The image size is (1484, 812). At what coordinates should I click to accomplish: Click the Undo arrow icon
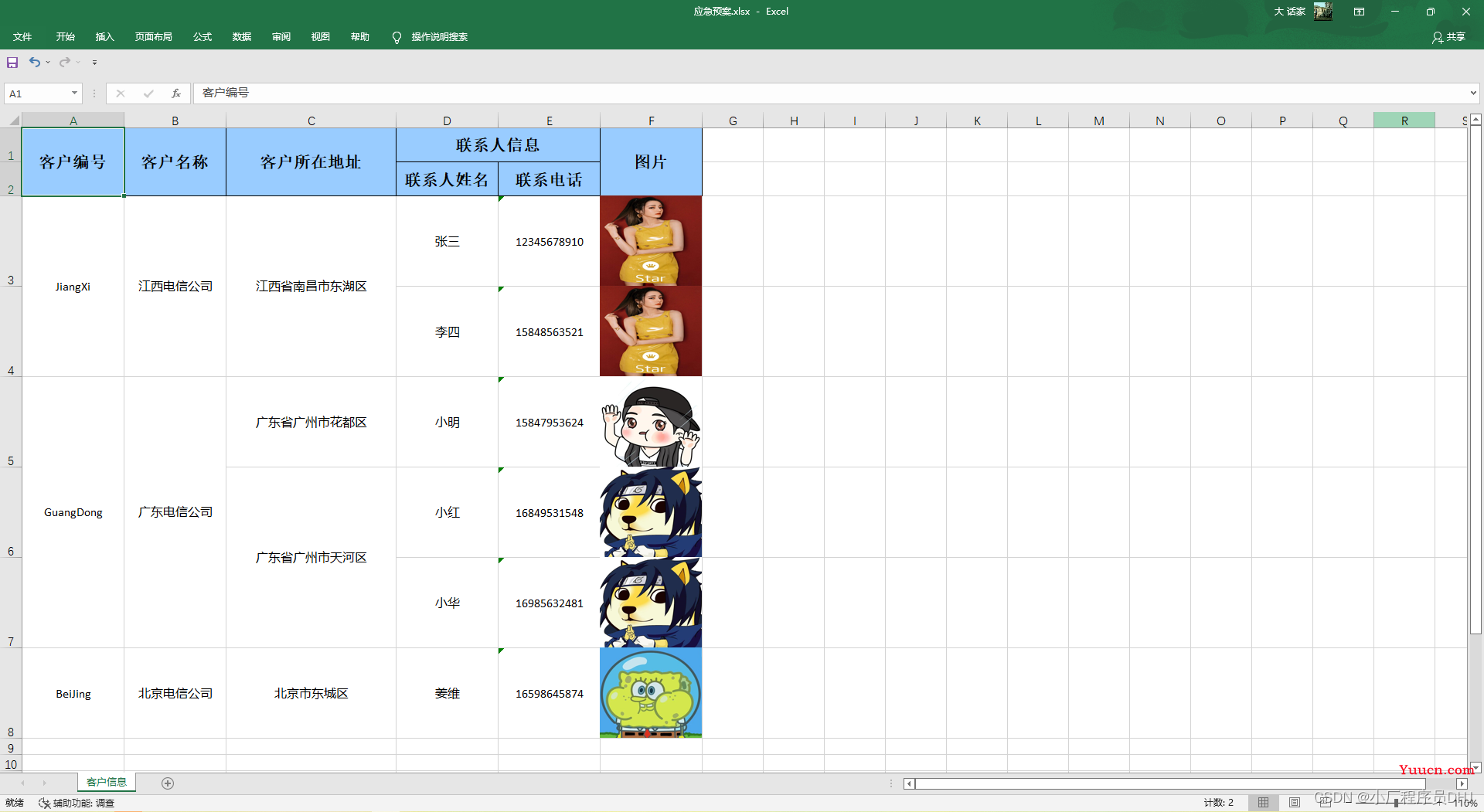point(35,62)
